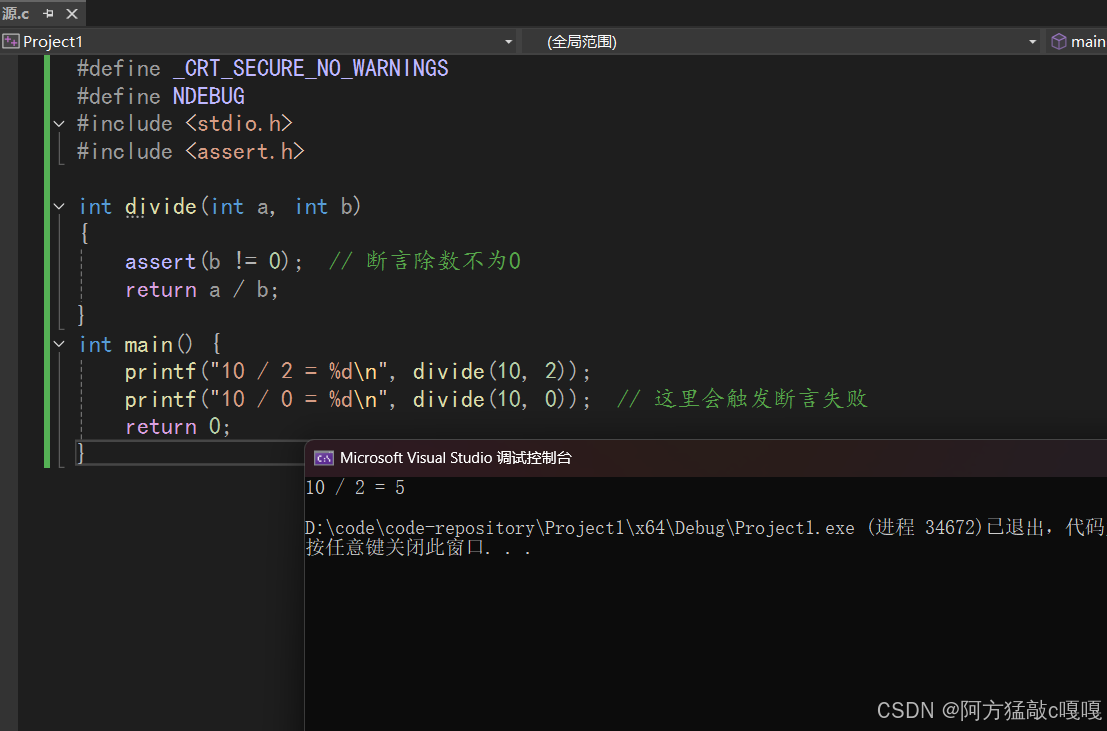Click the <assert.h> include

pyautogui.click(x=245, y=151)
